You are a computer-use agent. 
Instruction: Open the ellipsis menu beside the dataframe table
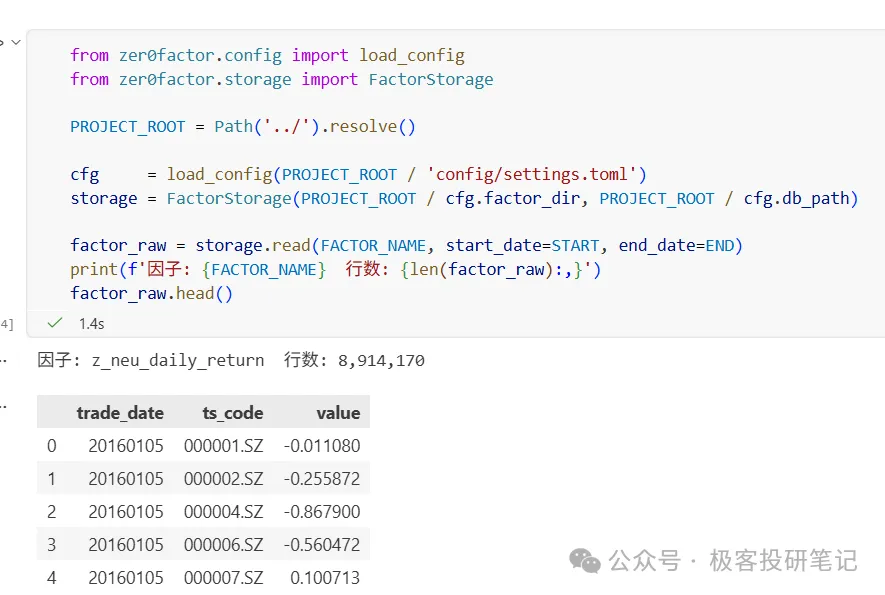click(3, 406)
